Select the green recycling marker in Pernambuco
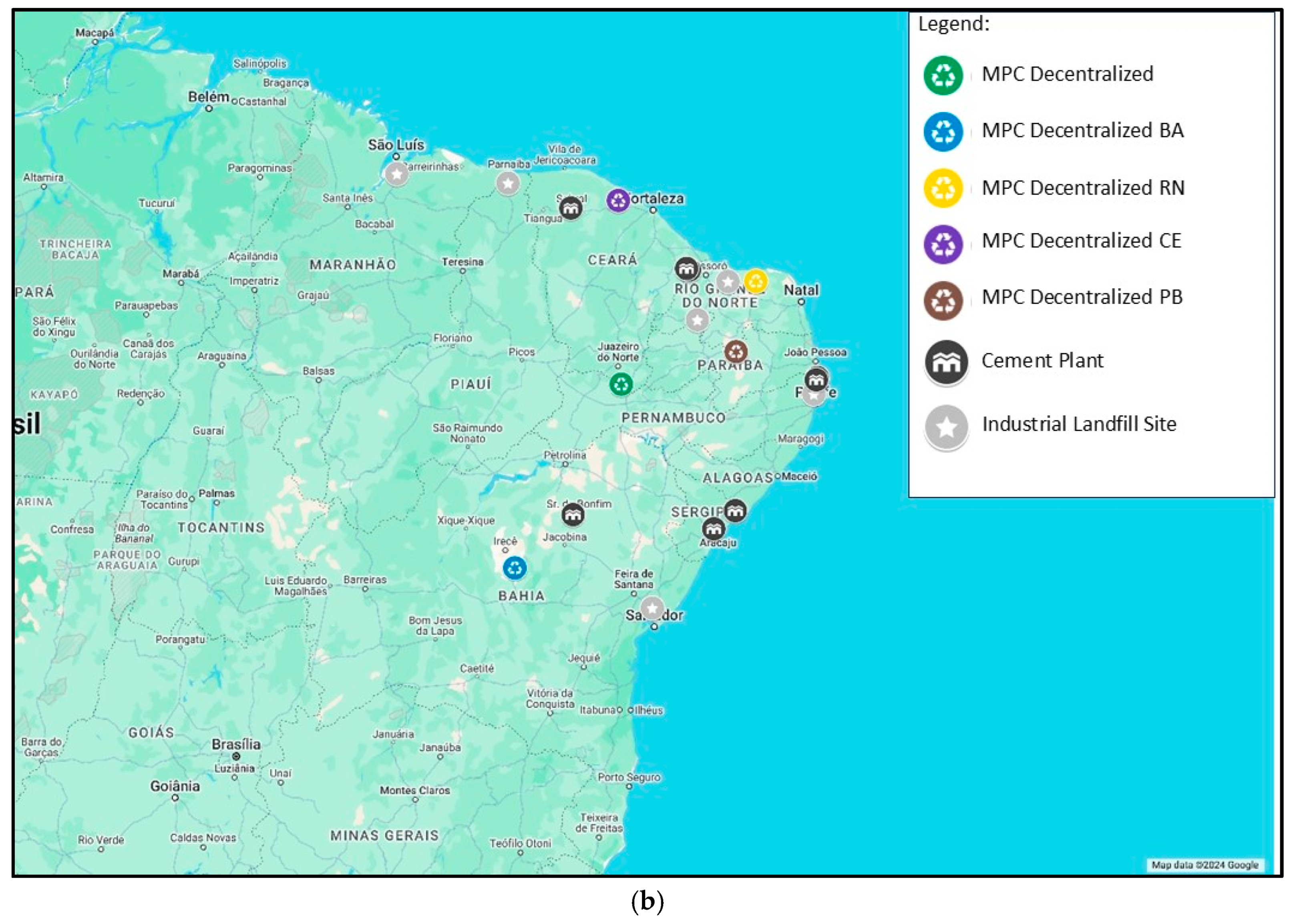This screenshot has width=1295, height=924. click(621, 385)
